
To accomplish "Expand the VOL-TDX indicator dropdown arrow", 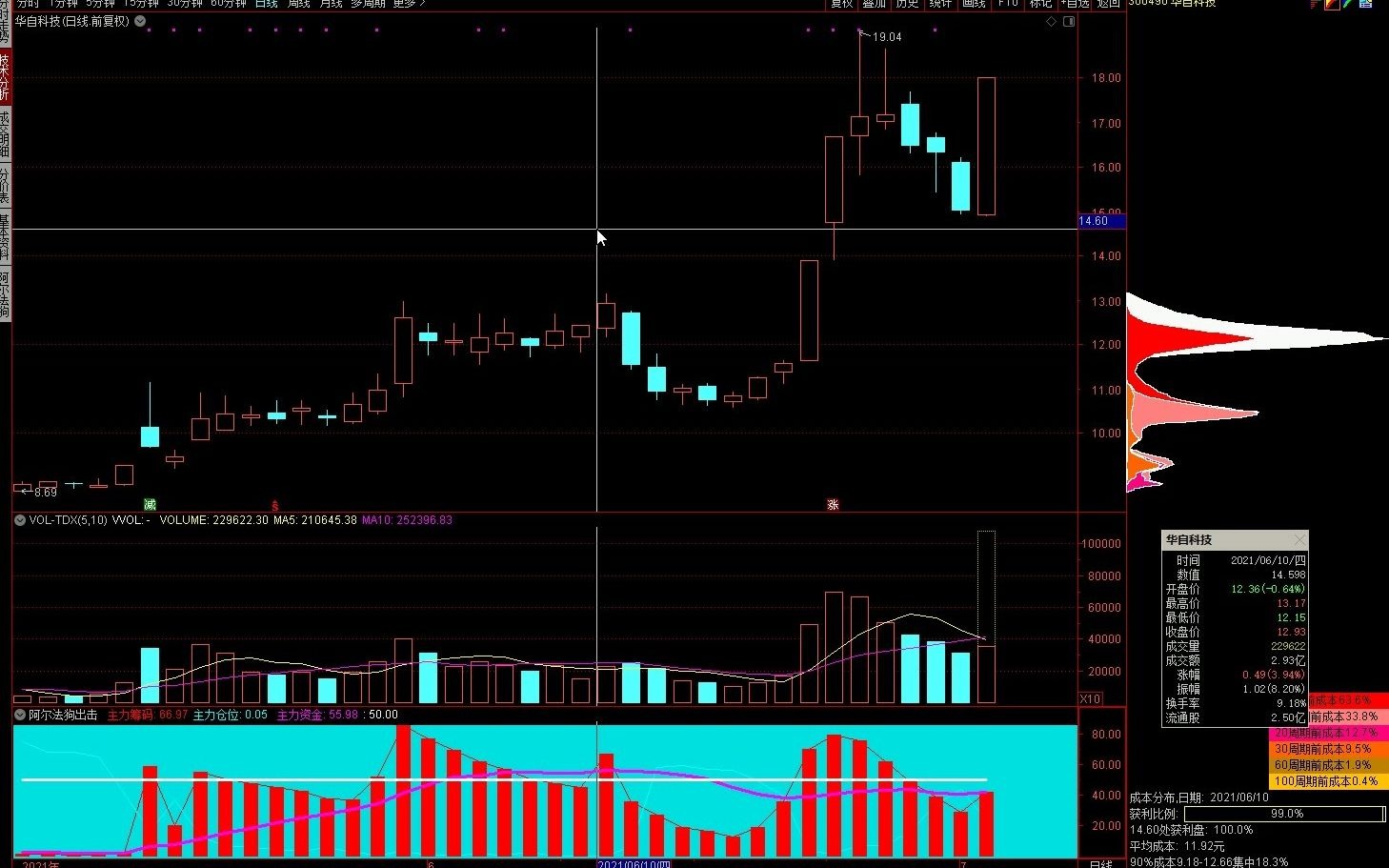I will coord(19,520).
